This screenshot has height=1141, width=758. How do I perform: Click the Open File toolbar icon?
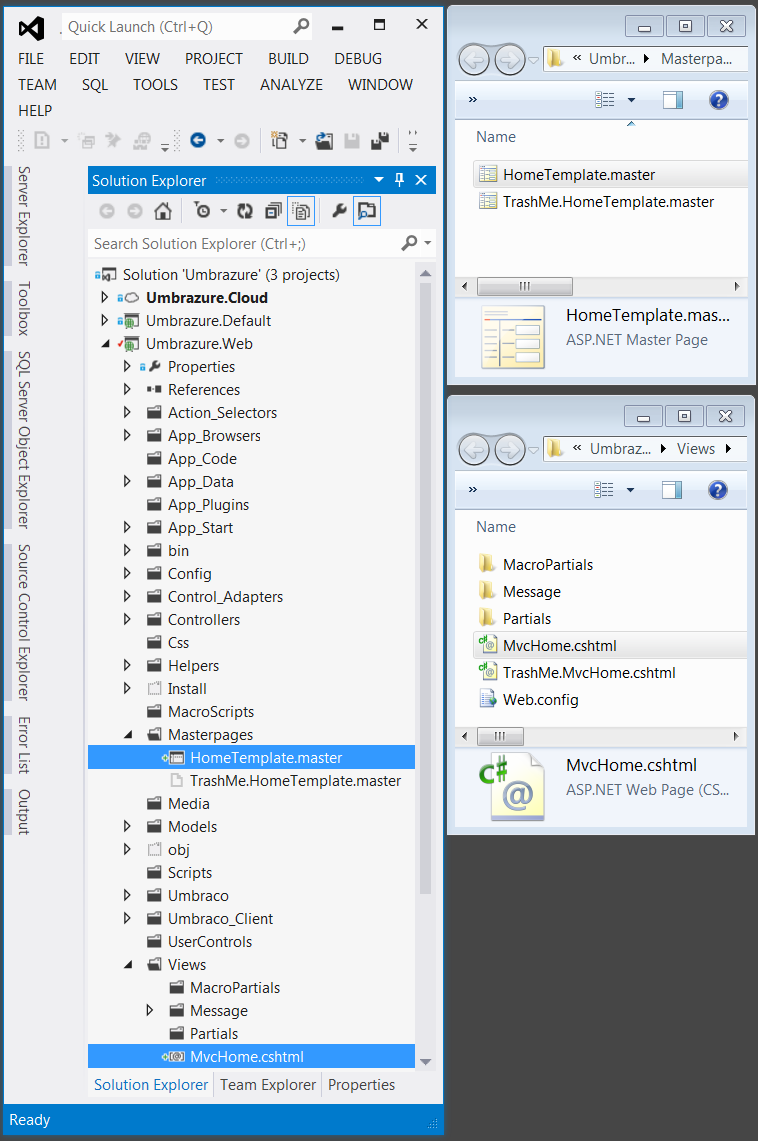324,141
